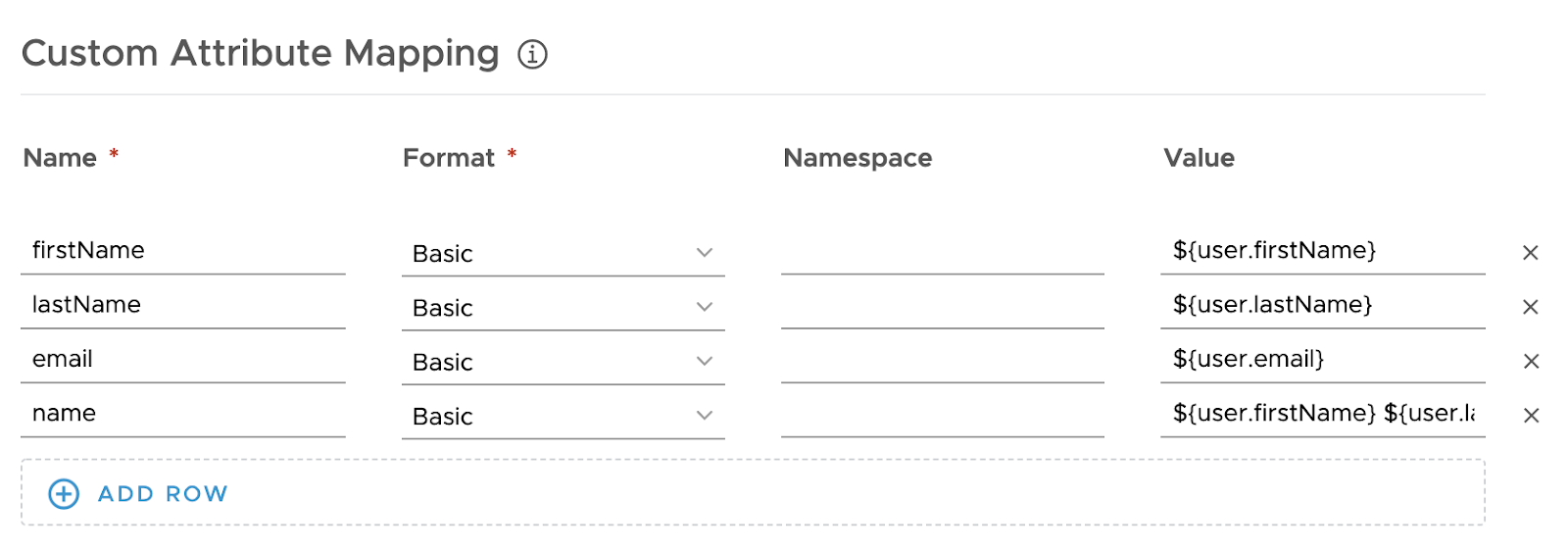Expand Format dropdown for the name row

pos(704,416)
